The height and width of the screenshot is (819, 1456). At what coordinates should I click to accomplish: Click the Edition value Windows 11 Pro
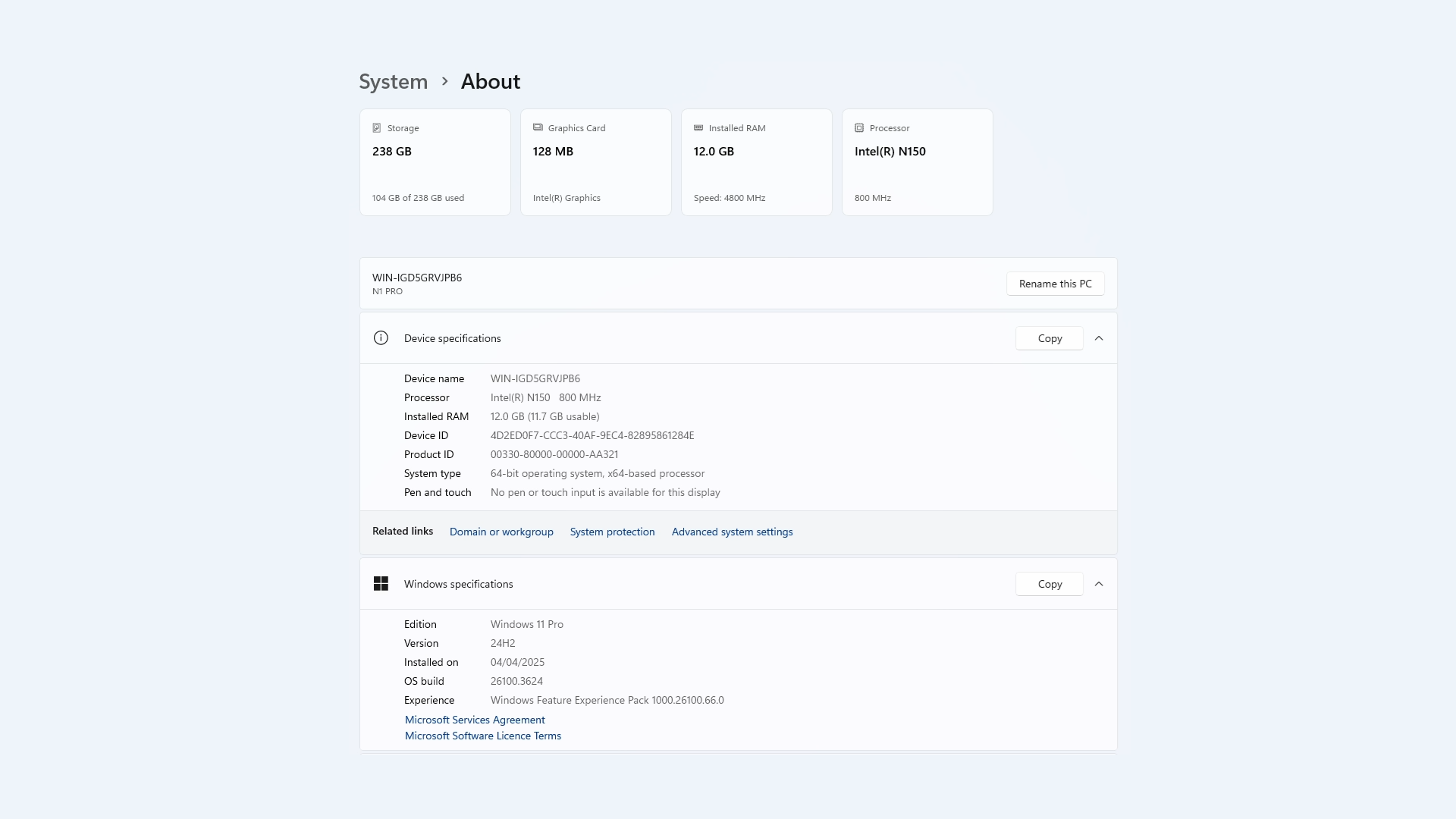coord(527,624)
